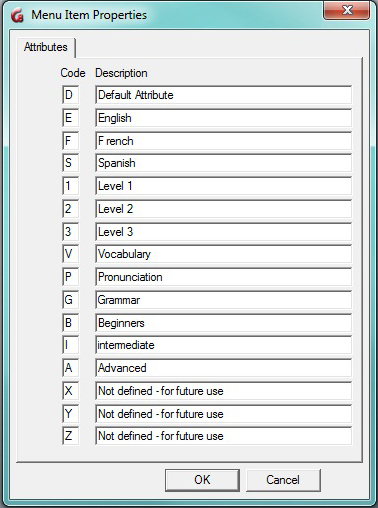This screenshot has width=378, height=508.
Task: Select the code field containing I
Action: (x=71, y=345)
